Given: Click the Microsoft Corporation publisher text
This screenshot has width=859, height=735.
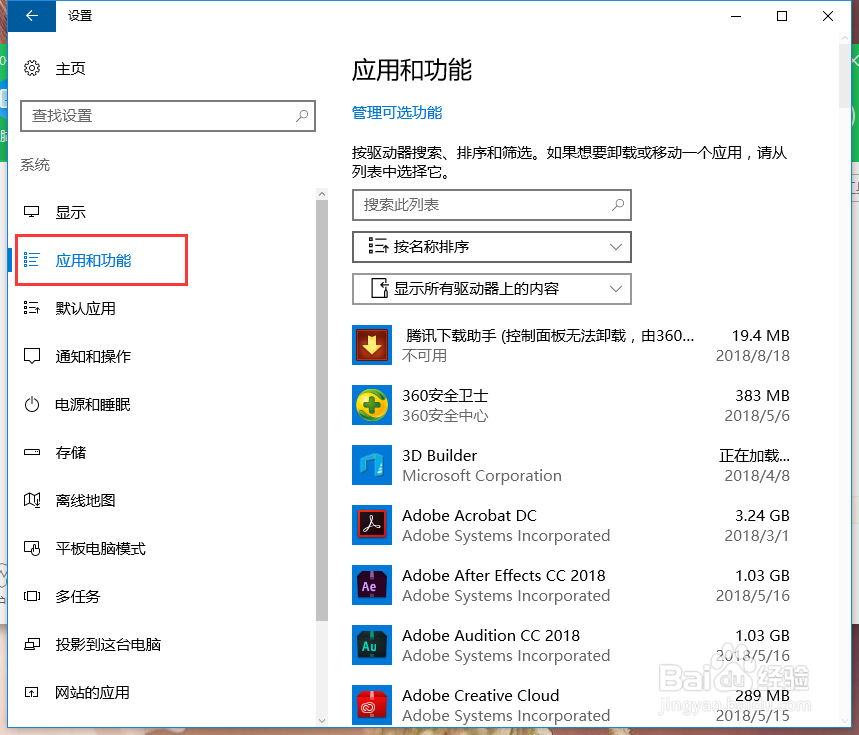Looking at the screenshot, I should (482, 475).
